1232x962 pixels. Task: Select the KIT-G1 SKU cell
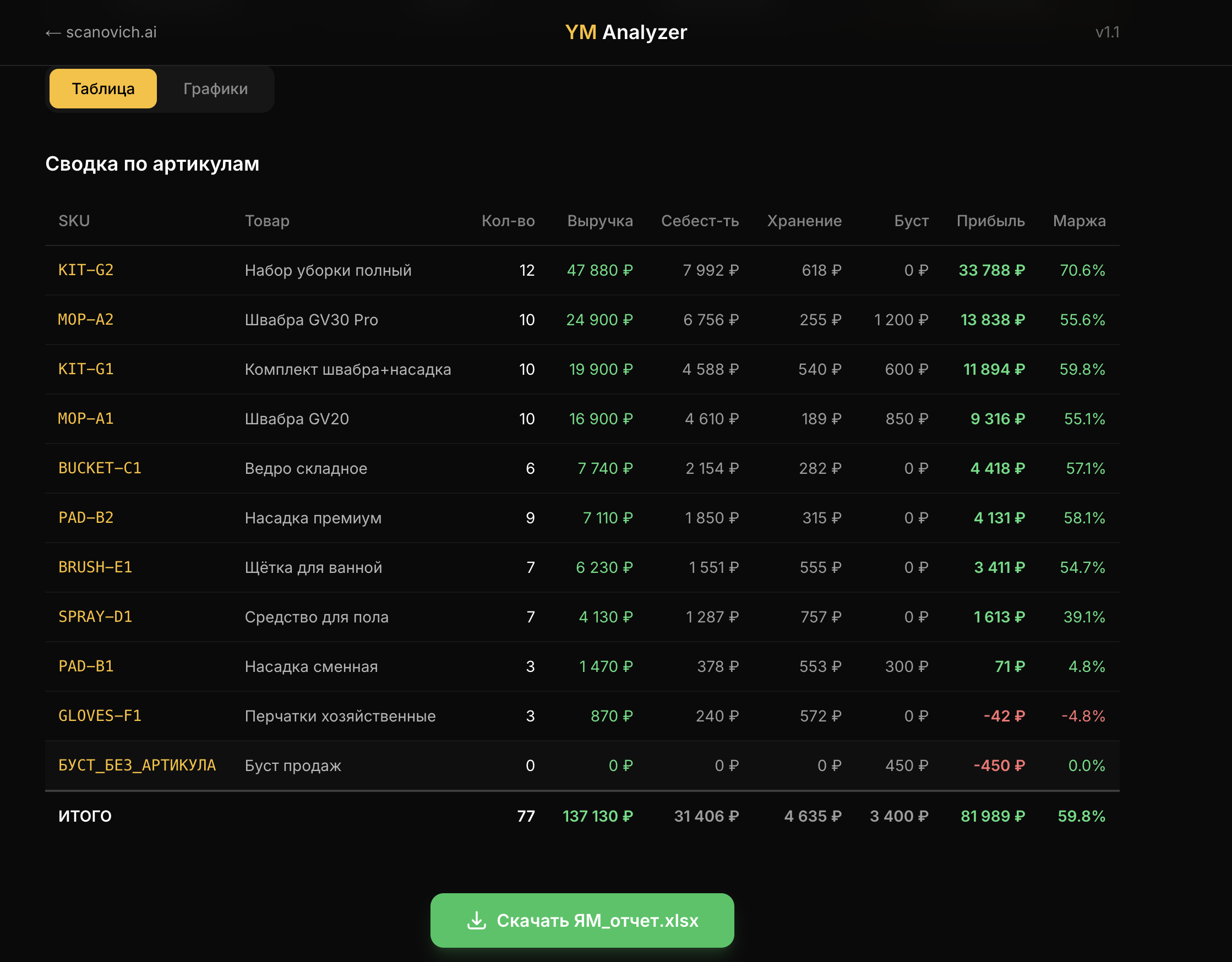coord(86,369)
